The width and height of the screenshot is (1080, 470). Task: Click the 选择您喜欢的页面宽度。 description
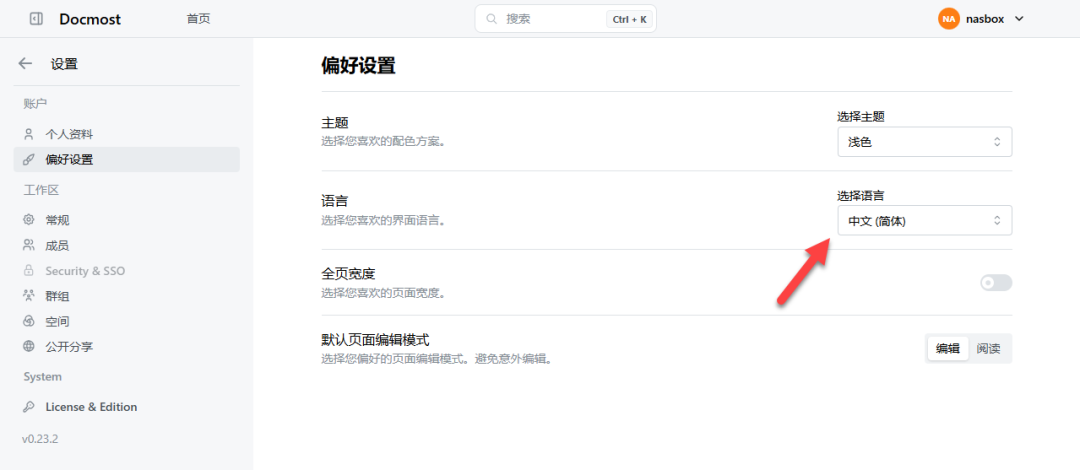(x=384, y=293)
